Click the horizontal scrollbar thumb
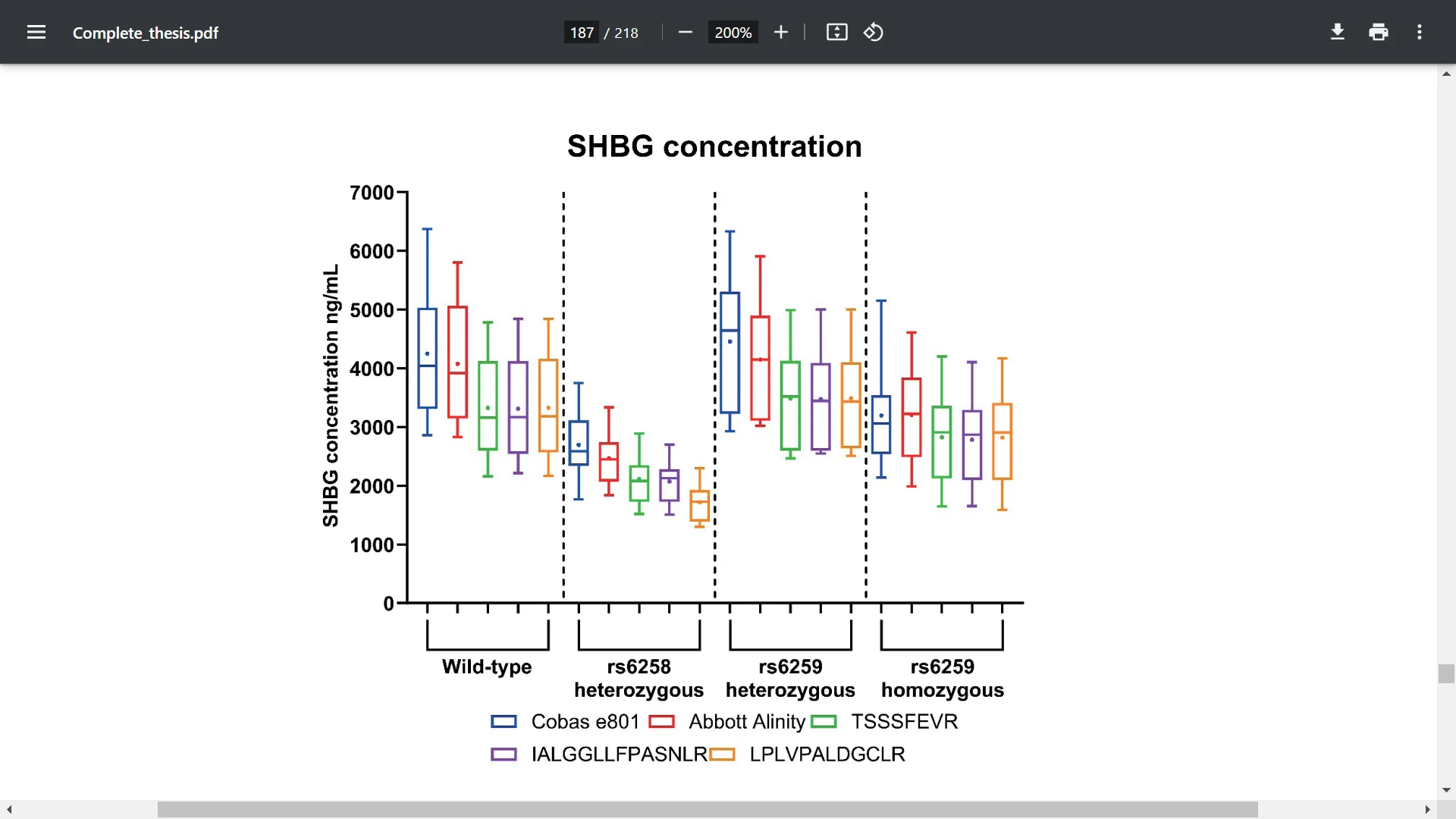This screenshot has width=1456, height=819. (x=708, y=810)
